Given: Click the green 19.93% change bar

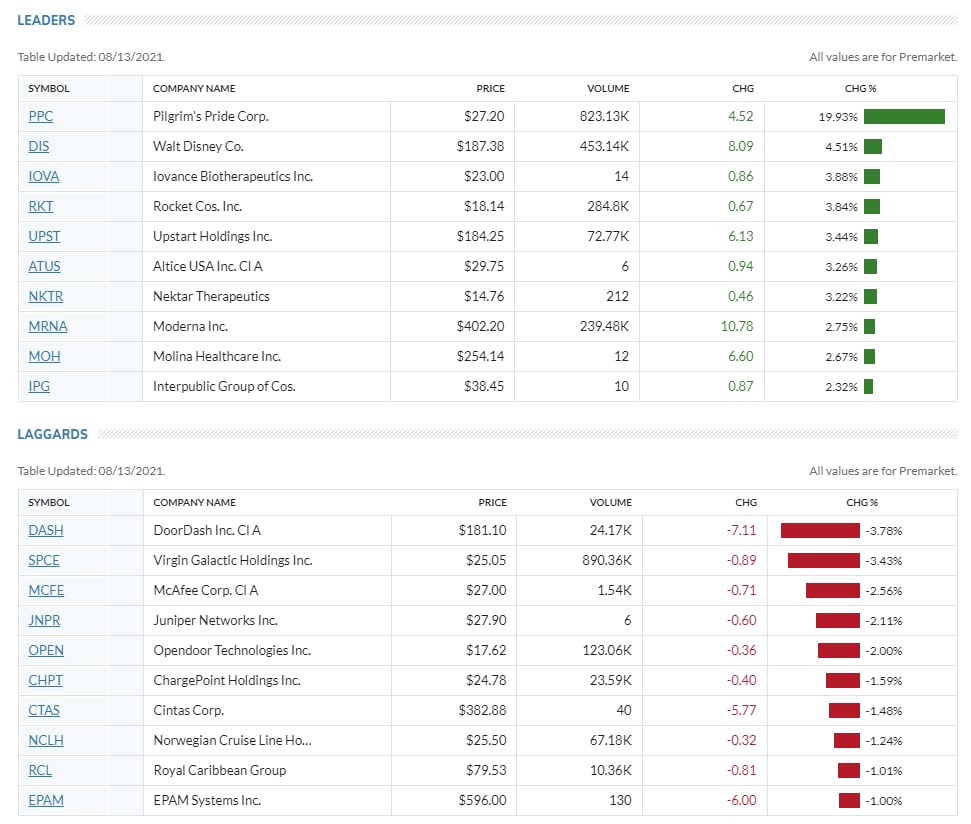Looking at the screenshot, I should 904,116.
